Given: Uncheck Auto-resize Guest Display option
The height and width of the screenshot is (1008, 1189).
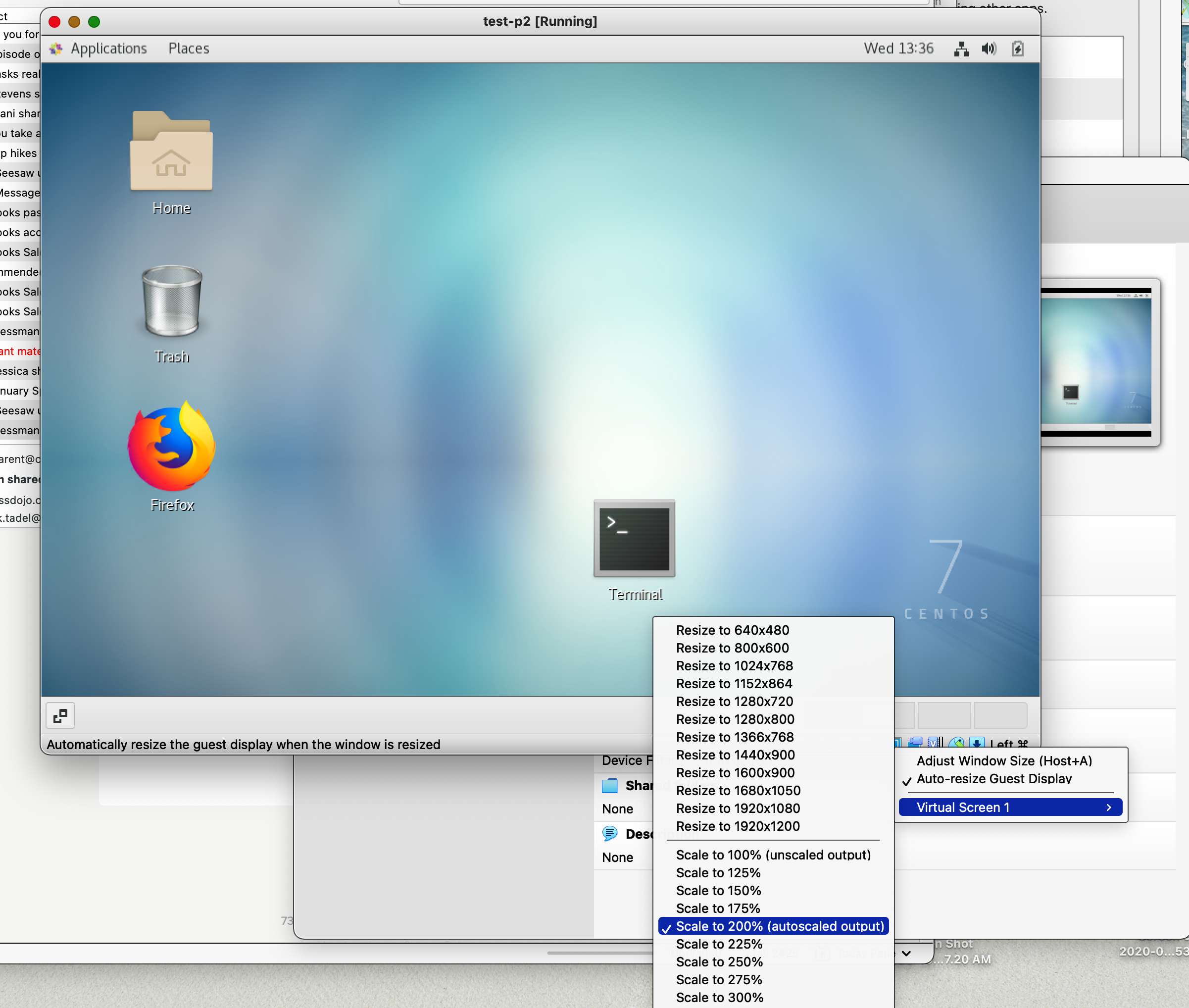Looking at the screenshot, I should point(993,778).
